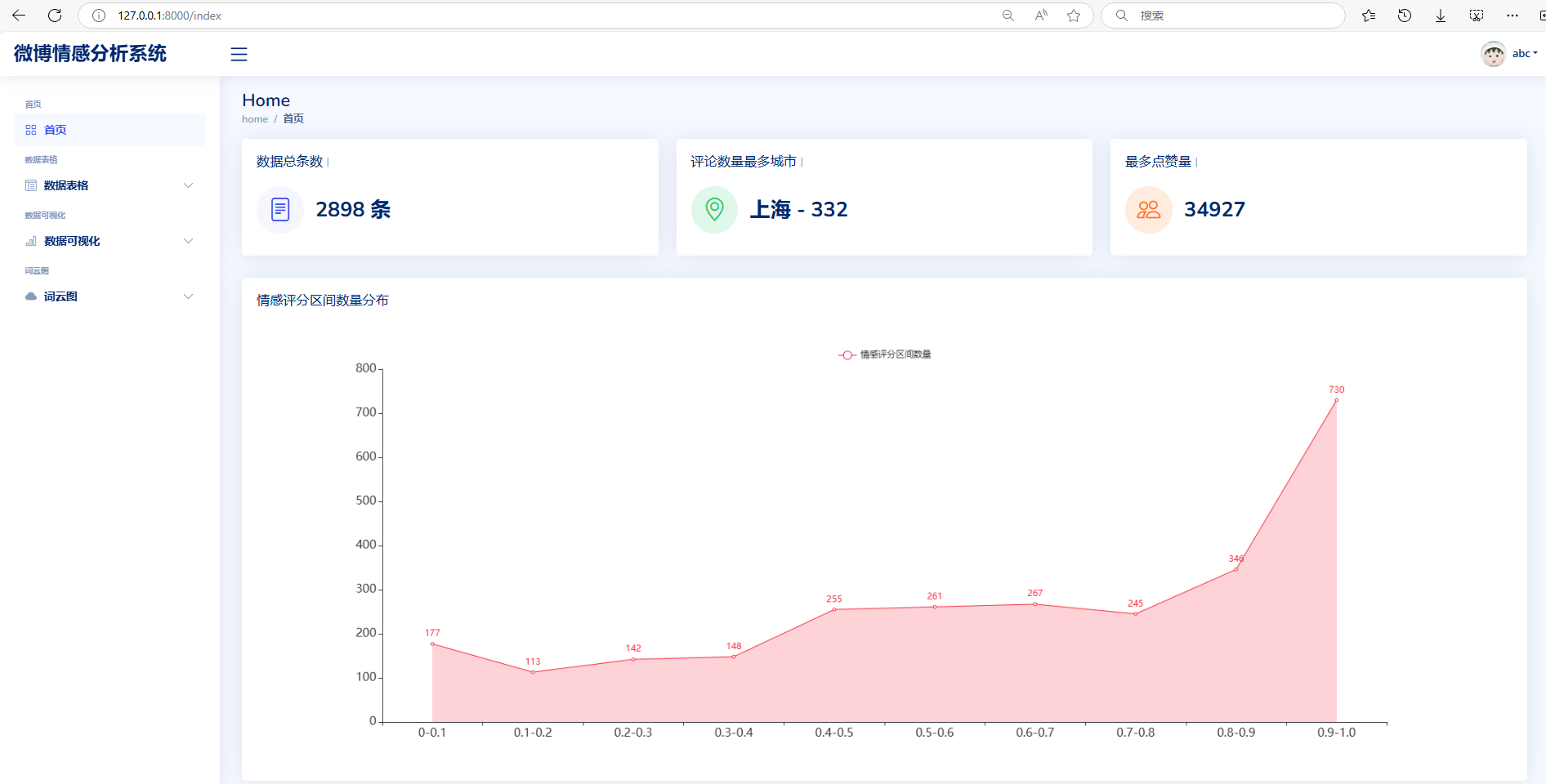Click the zoom magnifier icon in address bar
Image resolution: width=1546 pixels, height=784 pixels.
pyautogui.click(x=1008, y=16)
